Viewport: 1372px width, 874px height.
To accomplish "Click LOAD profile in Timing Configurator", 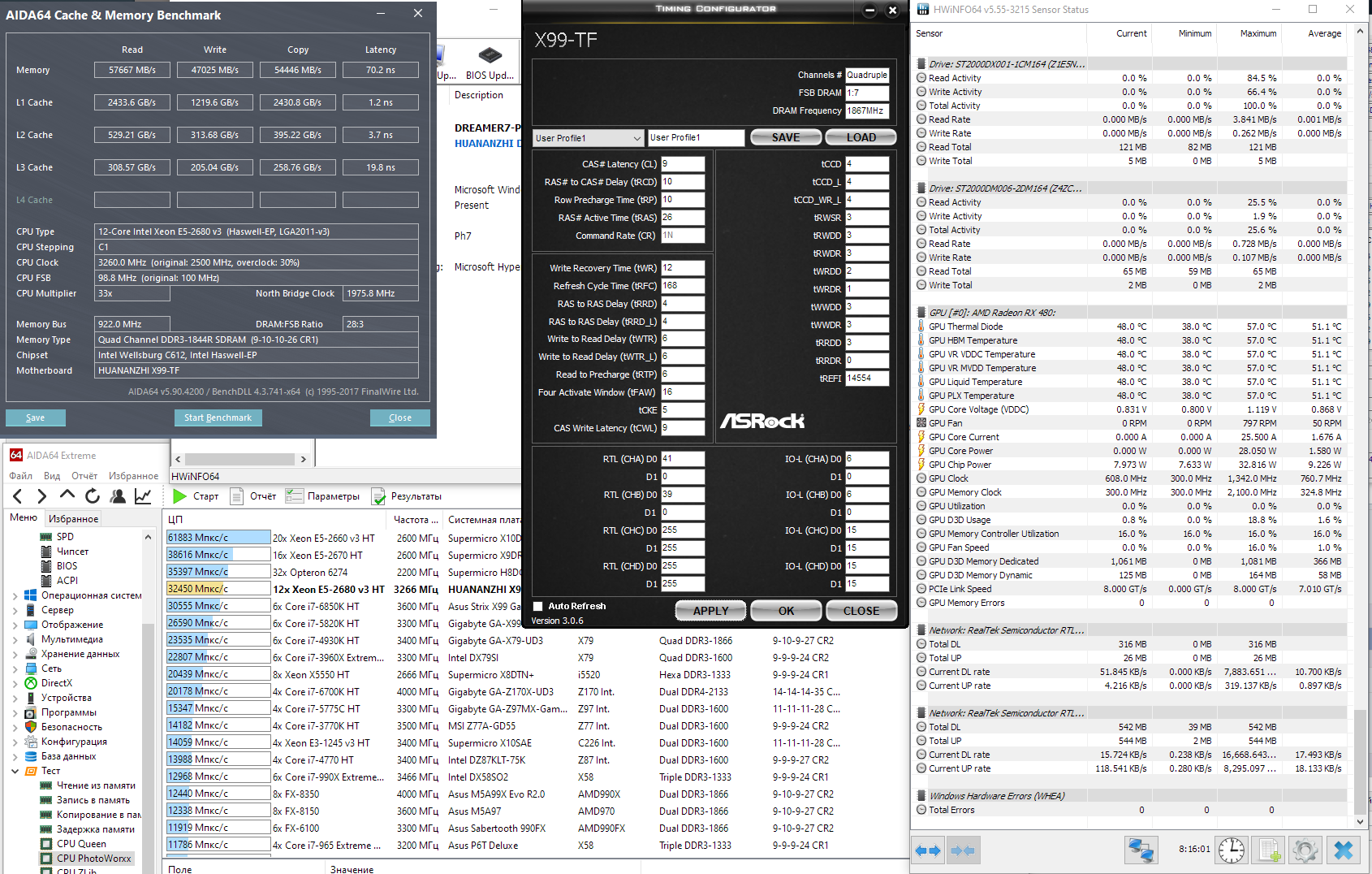I will (x=861, y=137).
